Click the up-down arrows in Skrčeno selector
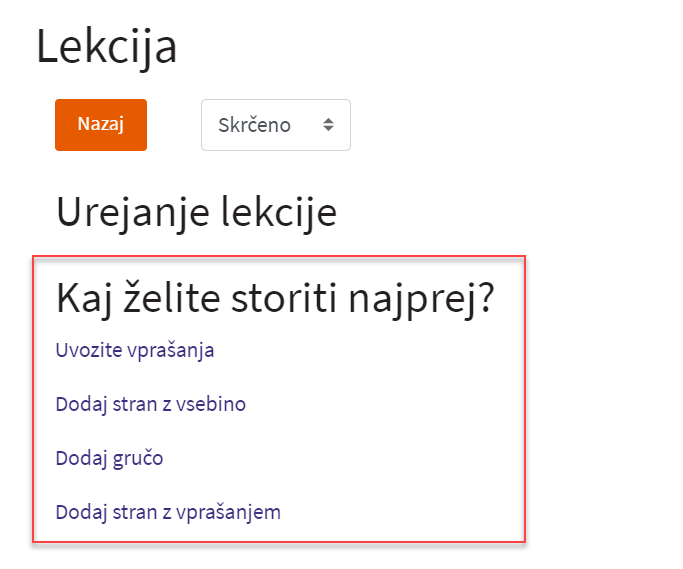The height and width of the screenshot is (569, 683). [328, 125]
